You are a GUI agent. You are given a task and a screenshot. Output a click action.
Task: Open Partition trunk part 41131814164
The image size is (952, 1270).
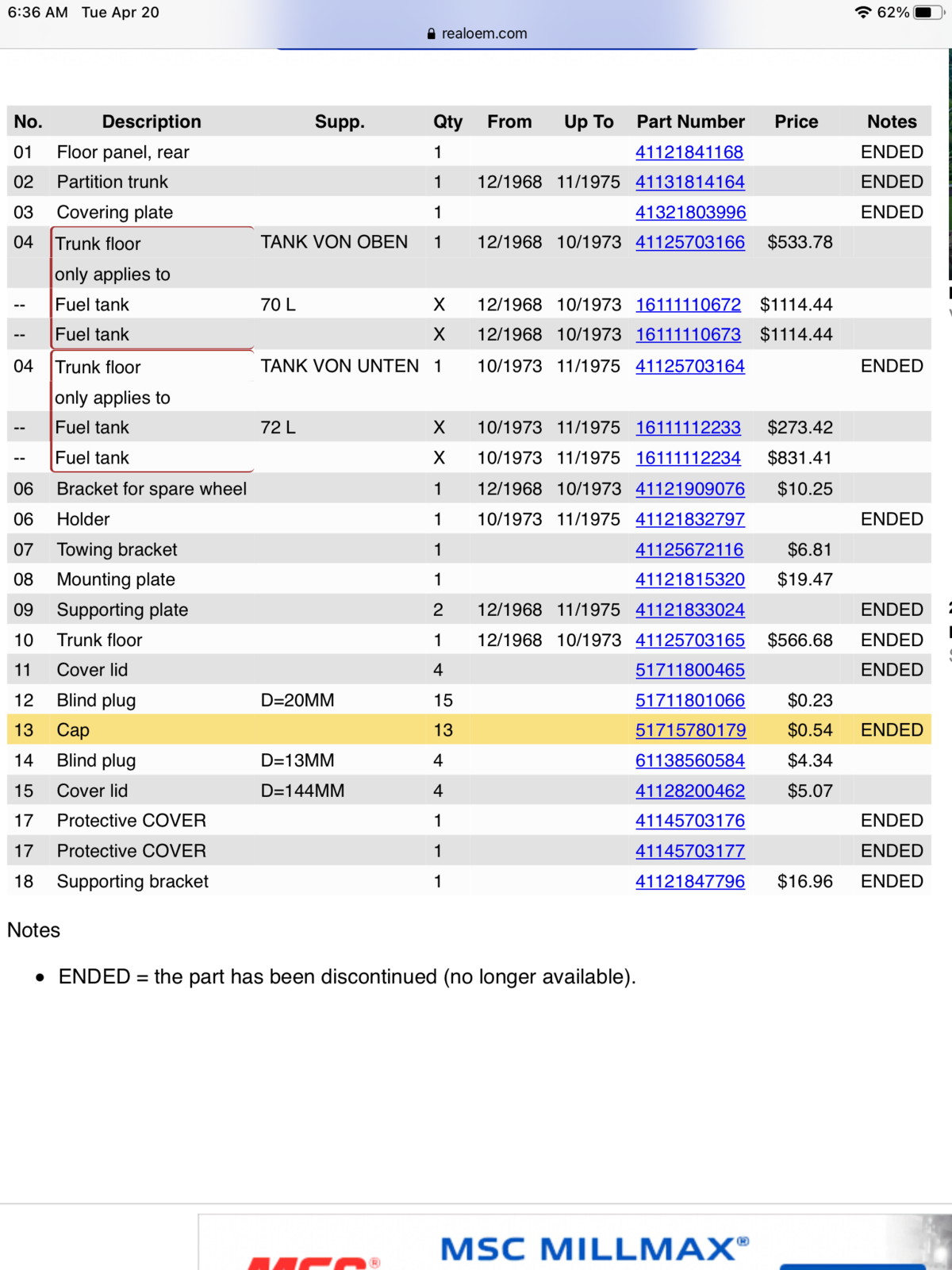point(690,182)
